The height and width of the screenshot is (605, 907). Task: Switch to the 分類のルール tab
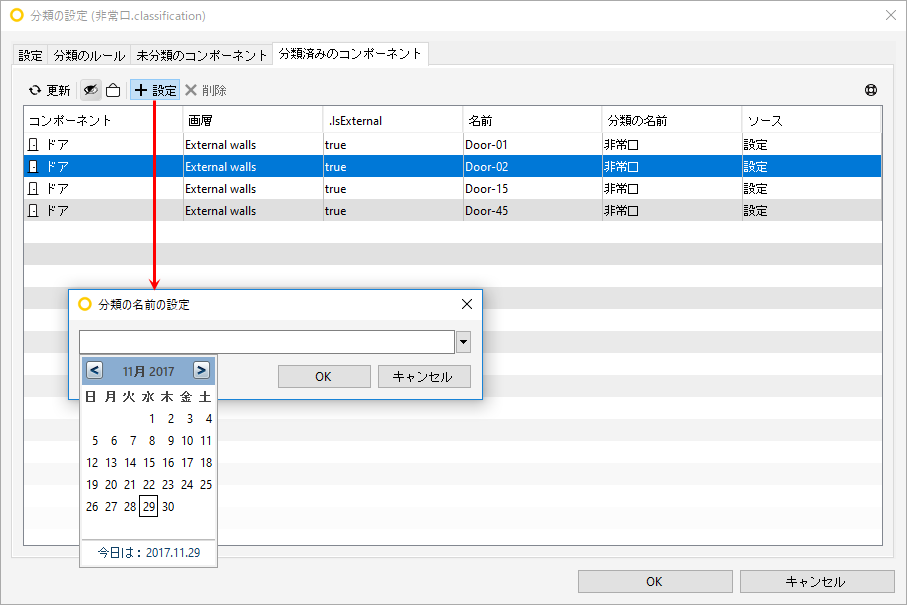point(89,56)
